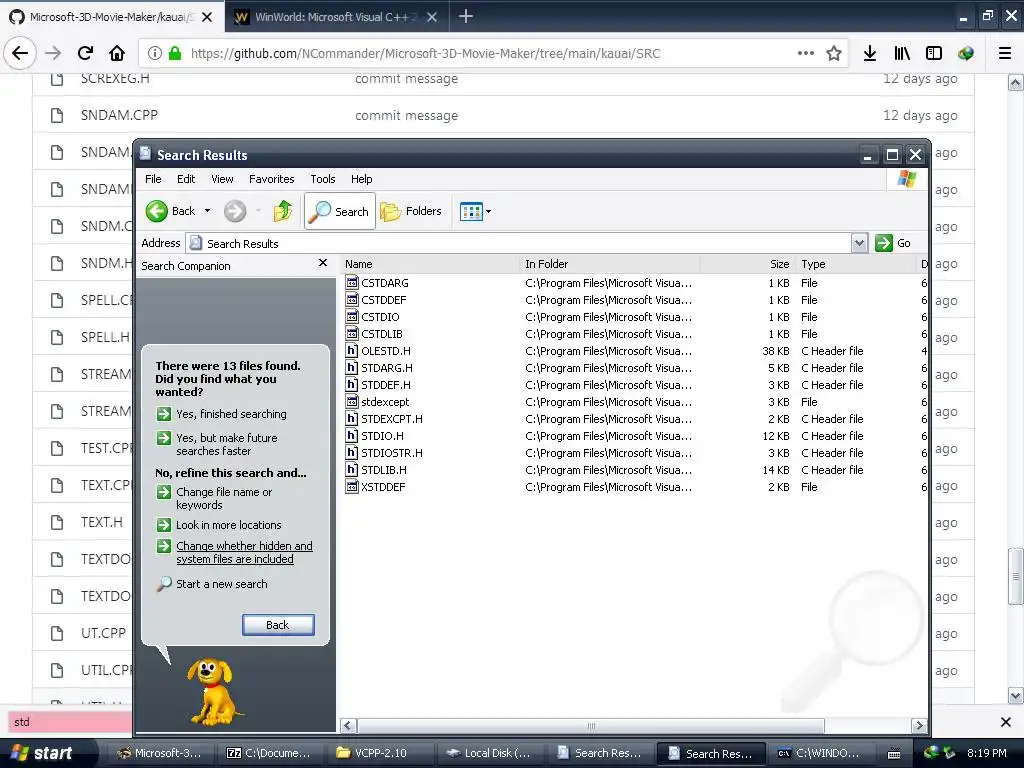Sort results by Type column header
This screenshot has width=1024, height=768.
click(x=856, y=264)
